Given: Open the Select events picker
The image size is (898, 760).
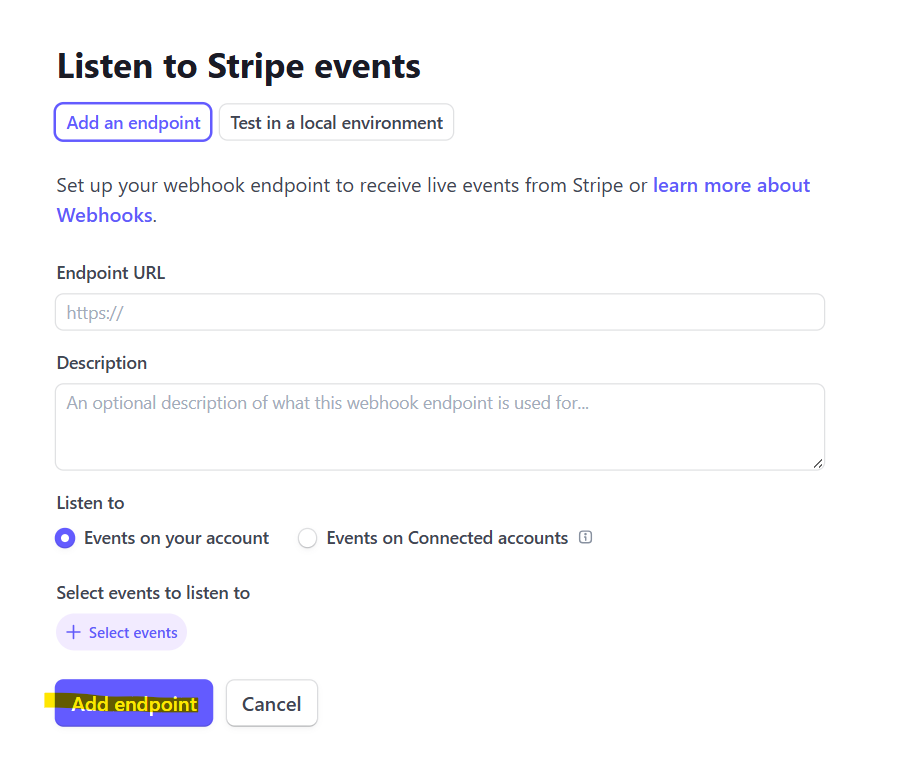Looking at the screenshot, I should (x=121, y=632).
